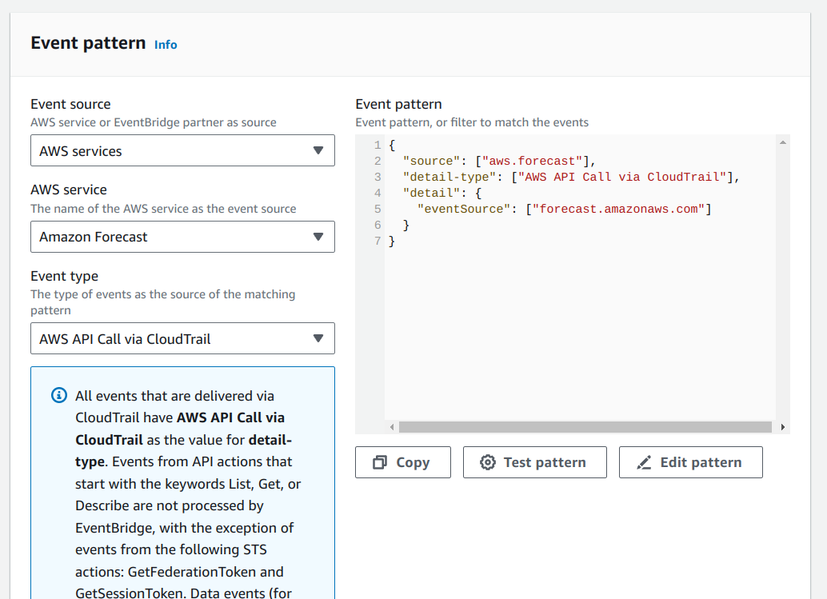Viewport: 827px width, 599px height.
Task: Click line number 5 in the editor gutter
Action: [x=378, y=209]
